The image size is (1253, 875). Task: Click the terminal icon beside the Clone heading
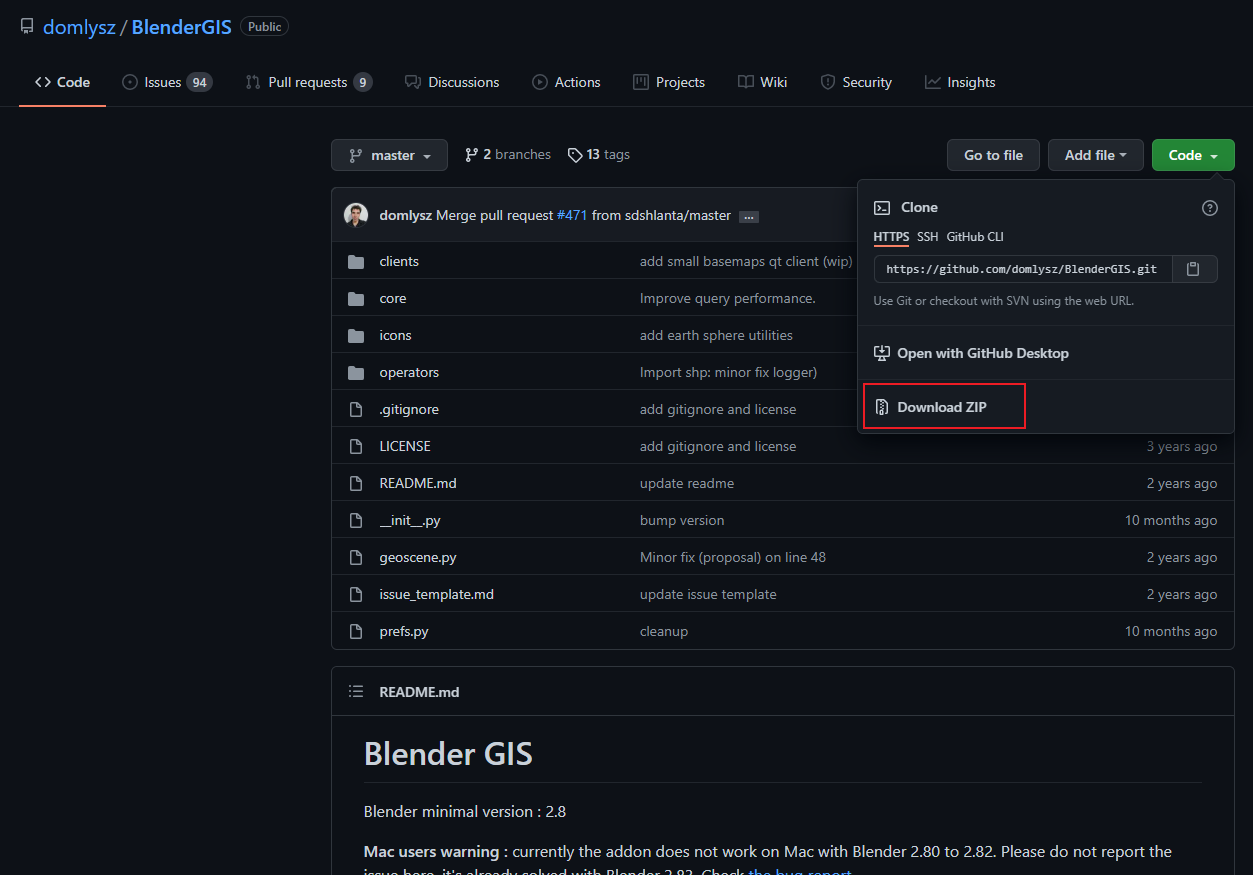(x=882, y=208)
